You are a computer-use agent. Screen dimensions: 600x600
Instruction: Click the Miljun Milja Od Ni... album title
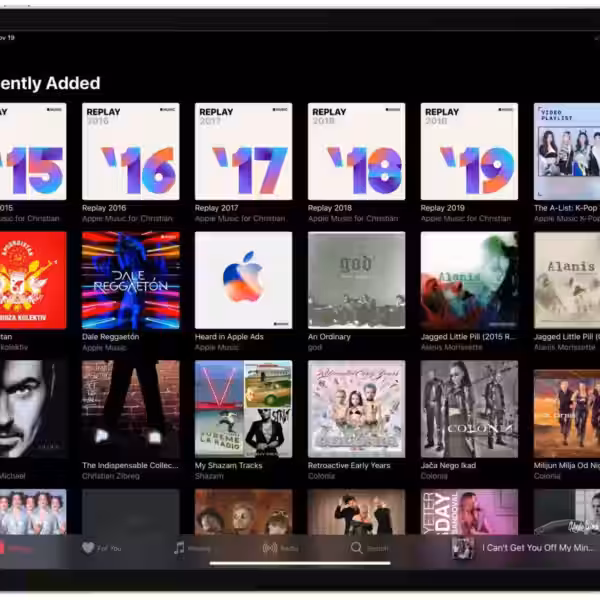click(566, 466)
